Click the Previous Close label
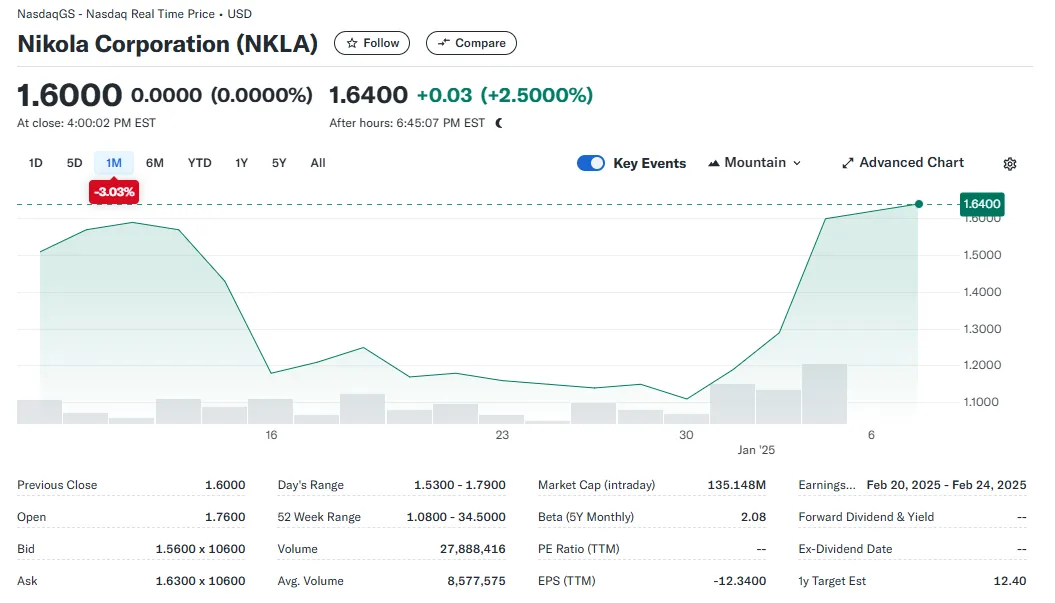The width and height of the screenshot is (1055, 603). click(57, 485)
